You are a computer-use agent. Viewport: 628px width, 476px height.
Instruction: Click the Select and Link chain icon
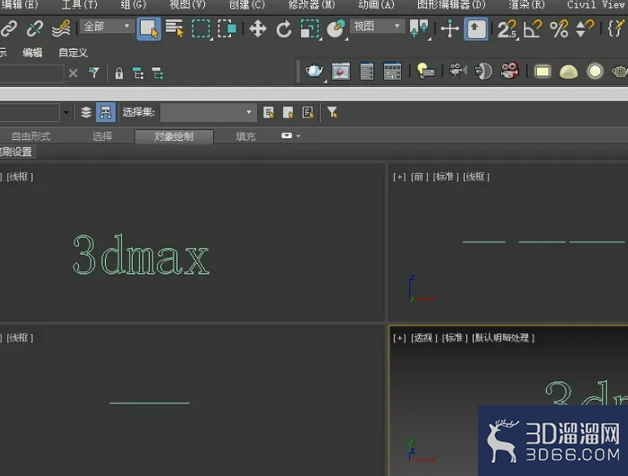pyautogui.click(x=9, y=29)
